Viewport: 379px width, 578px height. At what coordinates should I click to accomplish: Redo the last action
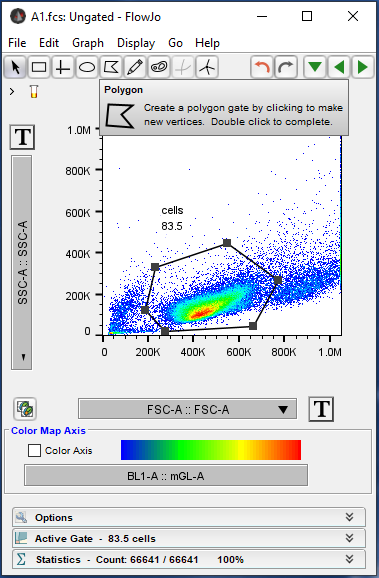coord(286,67)
